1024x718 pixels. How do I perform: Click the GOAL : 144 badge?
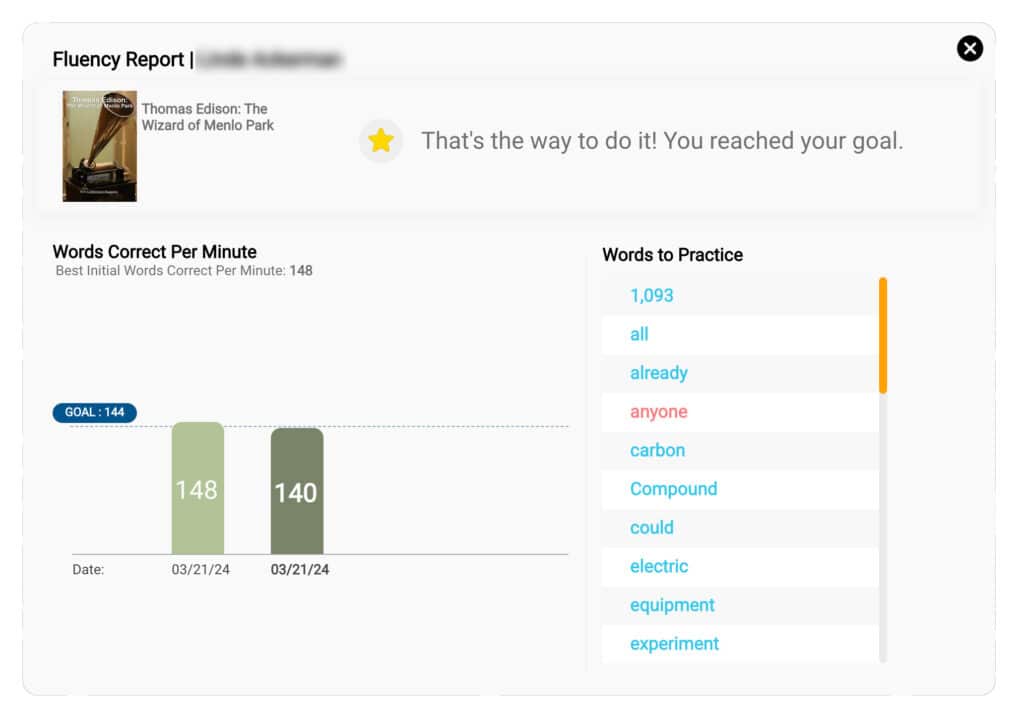95,412
